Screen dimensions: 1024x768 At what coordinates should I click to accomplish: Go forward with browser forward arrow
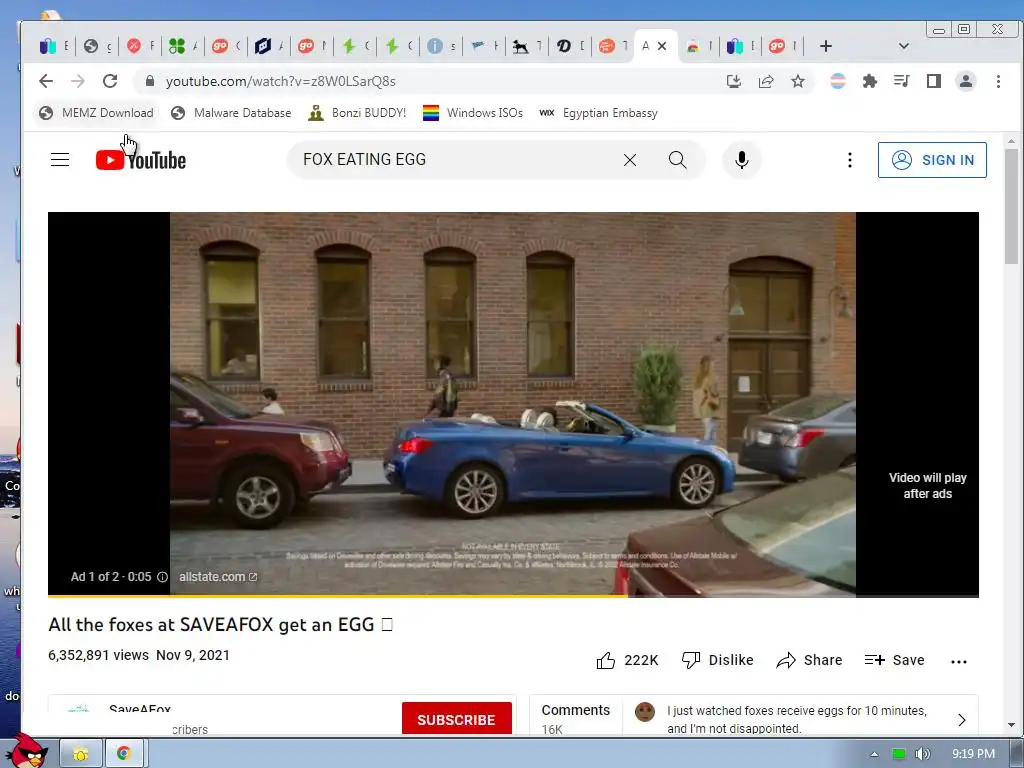78,81
